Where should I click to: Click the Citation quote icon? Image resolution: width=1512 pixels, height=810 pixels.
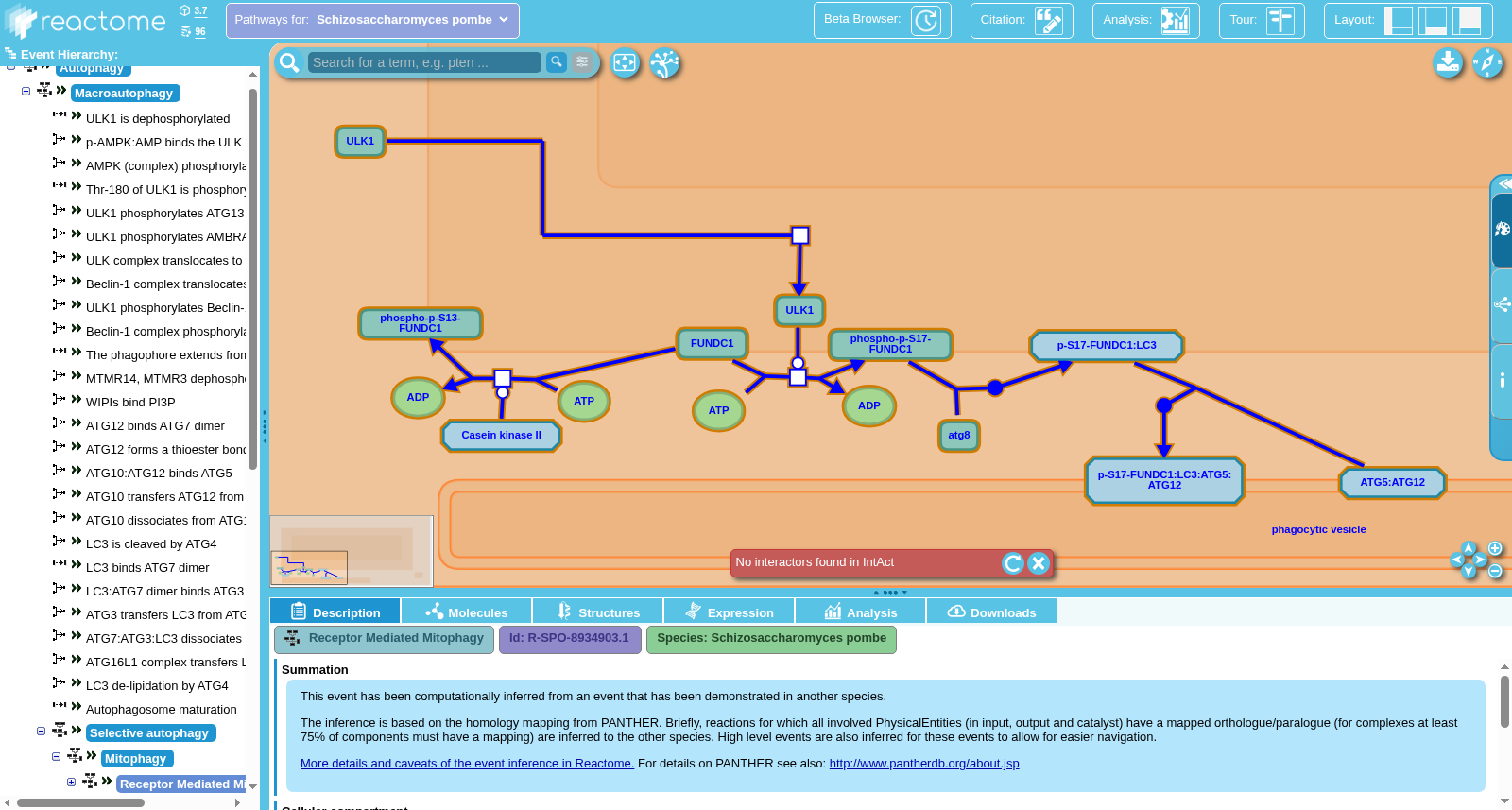[1049, 20]
